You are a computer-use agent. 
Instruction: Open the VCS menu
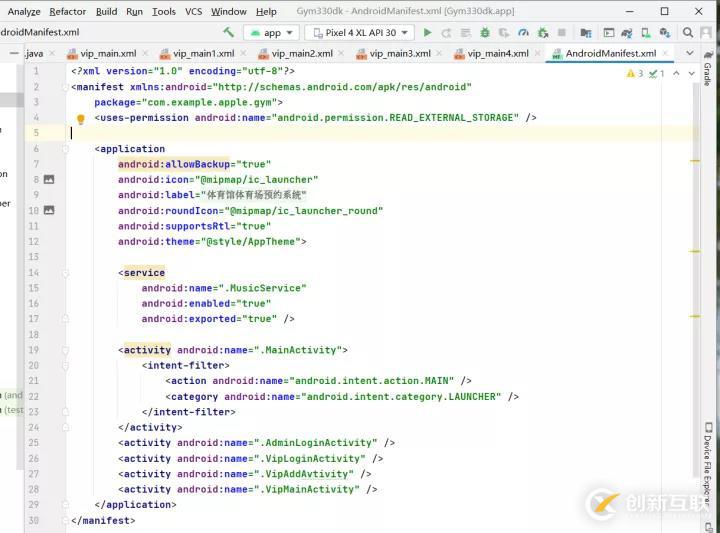(x=193, y=11)
